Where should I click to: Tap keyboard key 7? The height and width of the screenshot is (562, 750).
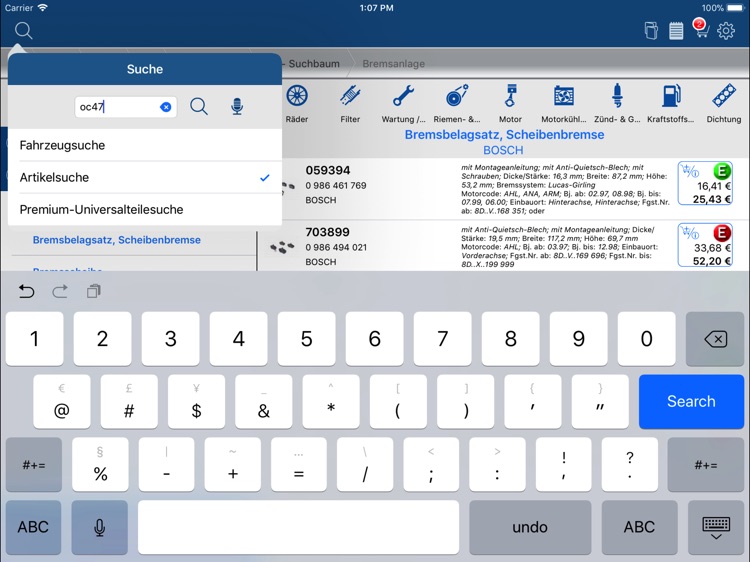(442, 339)
